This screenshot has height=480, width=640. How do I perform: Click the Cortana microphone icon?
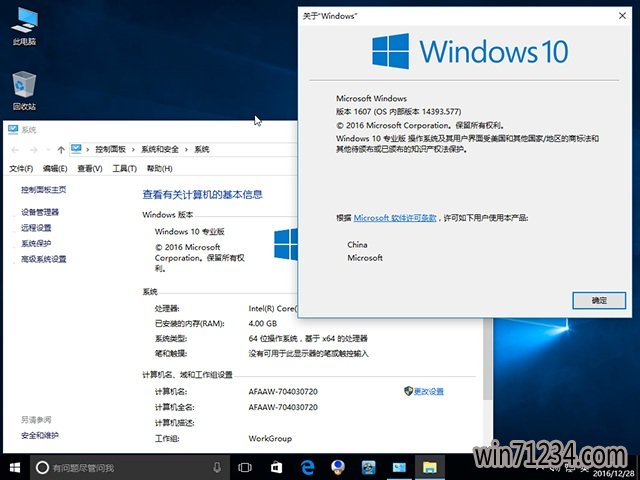(x=217, y=467)
